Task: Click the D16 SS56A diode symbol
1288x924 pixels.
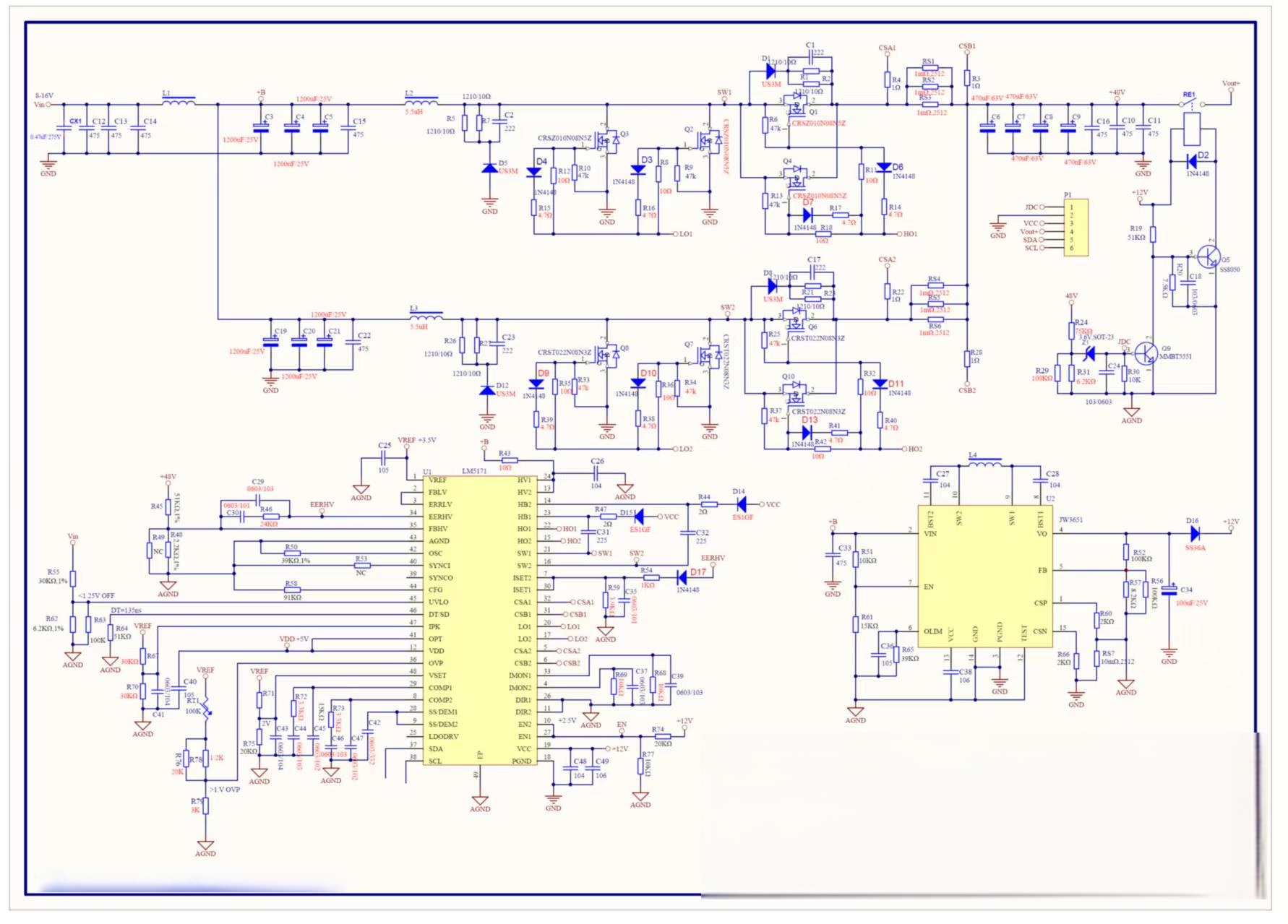Action: tap(1194, 534)
